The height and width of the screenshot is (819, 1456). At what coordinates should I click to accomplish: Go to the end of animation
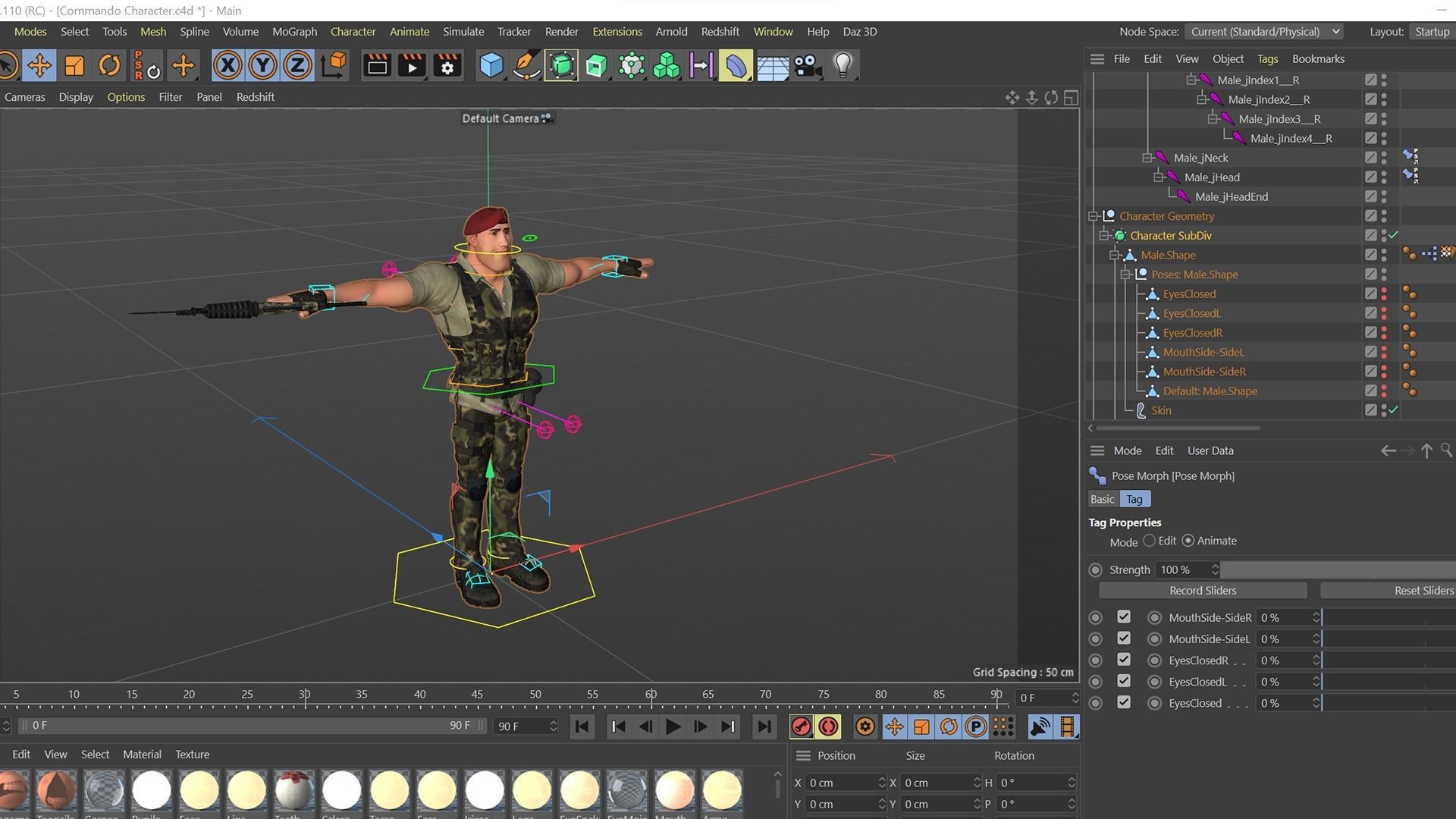click(764, 726)
